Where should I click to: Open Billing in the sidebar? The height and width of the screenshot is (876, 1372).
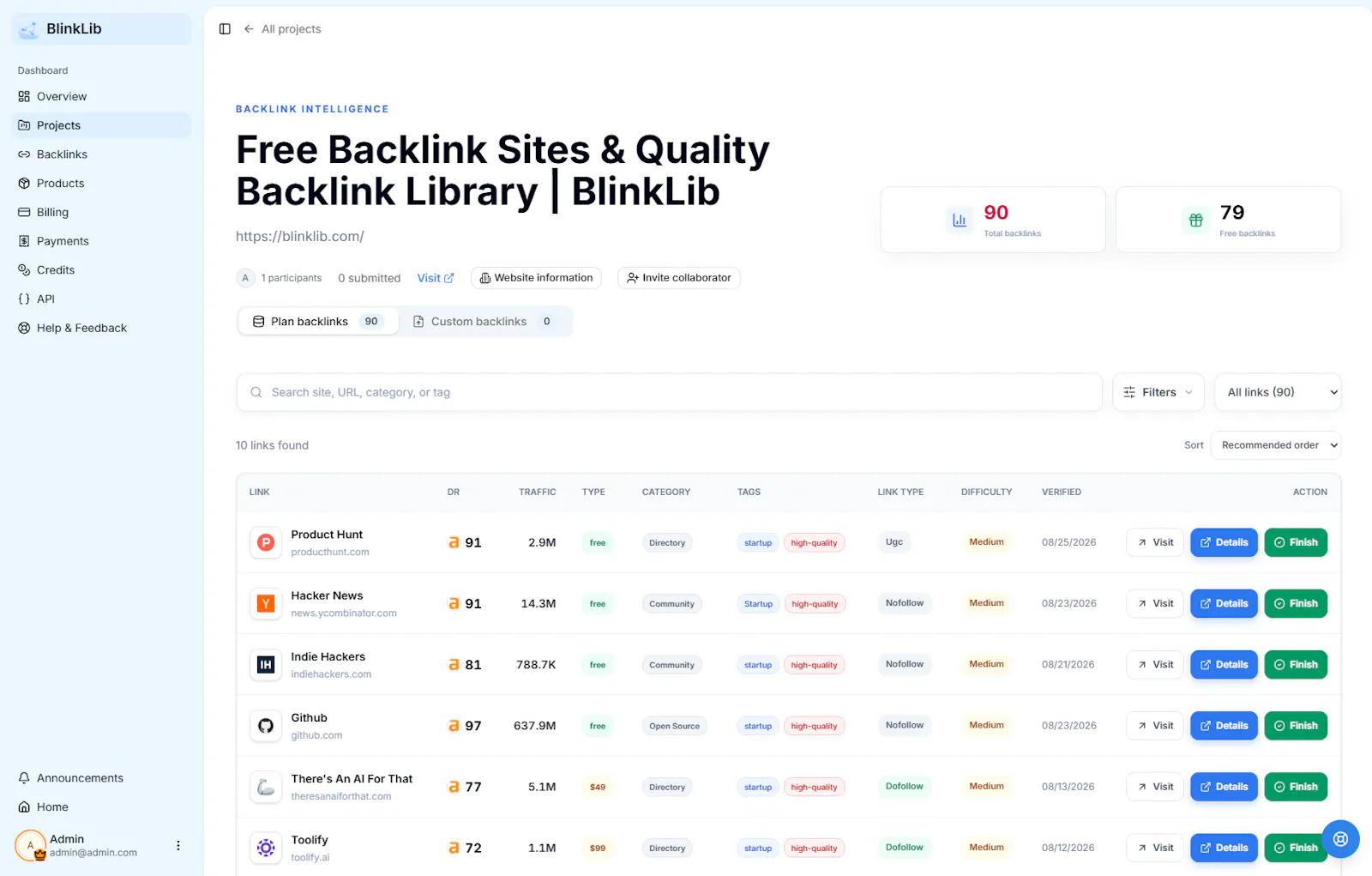[101, 212]
